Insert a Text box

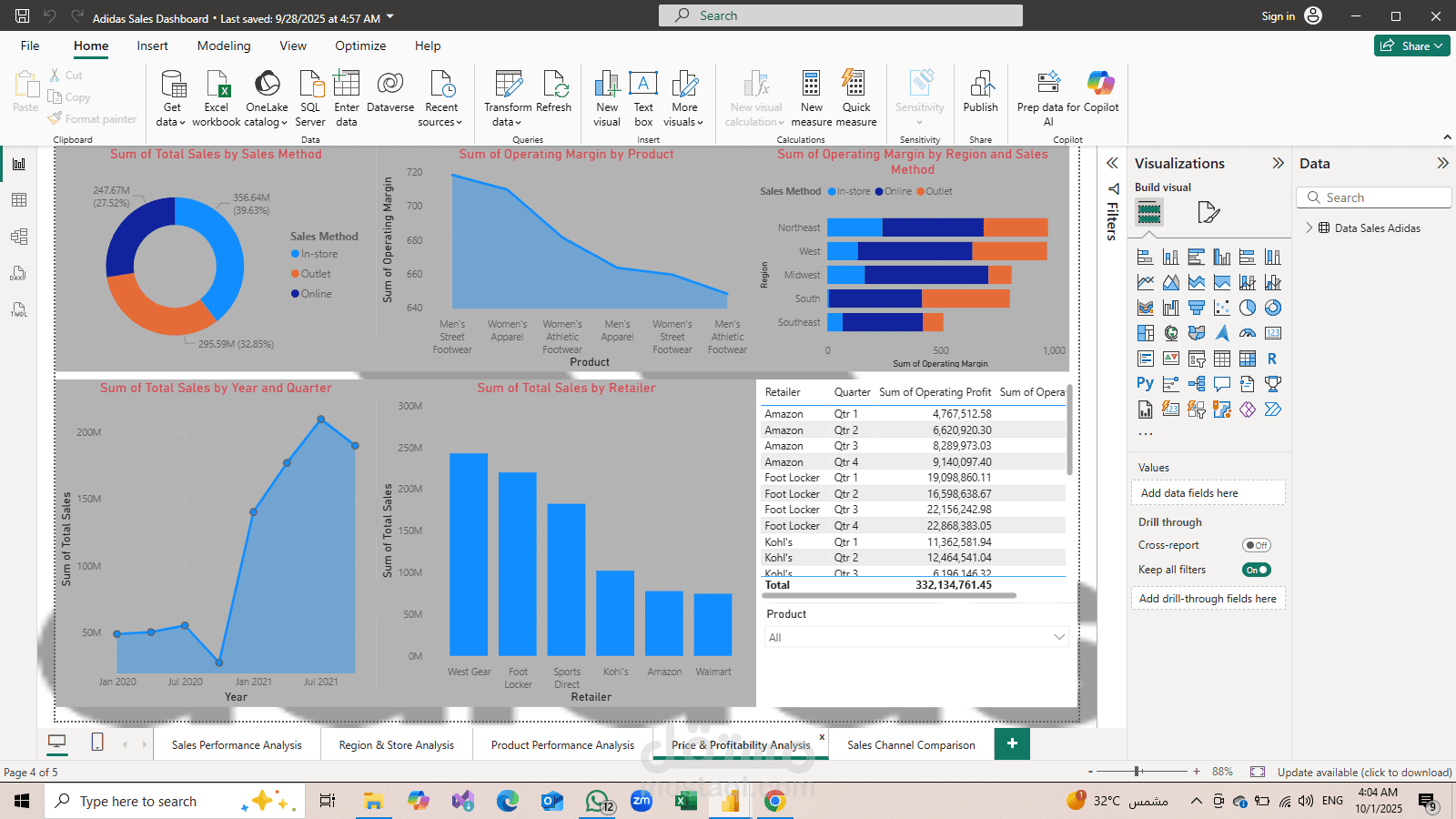point(643,86)
